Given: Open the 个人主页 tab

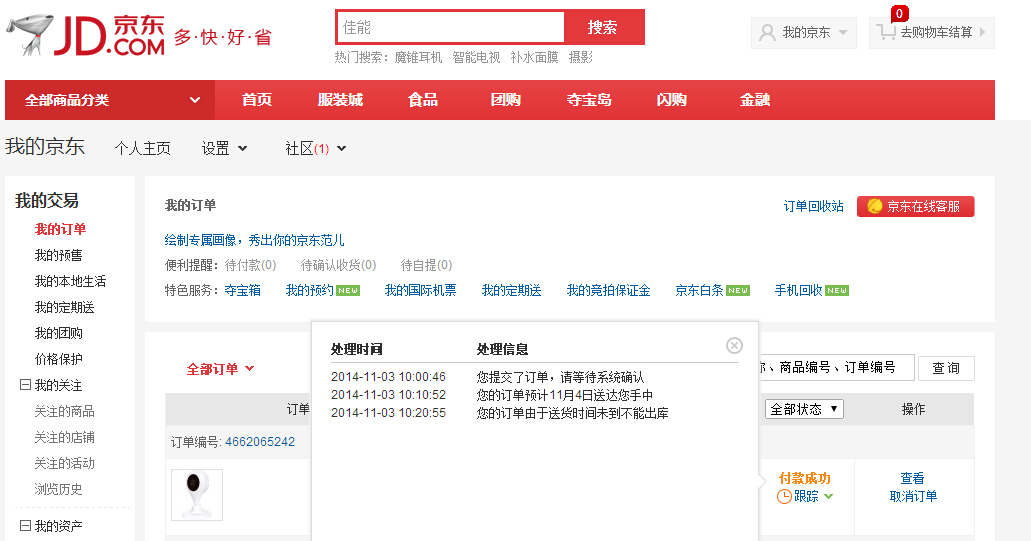Looking at the screenshot, I should [143, 149].
